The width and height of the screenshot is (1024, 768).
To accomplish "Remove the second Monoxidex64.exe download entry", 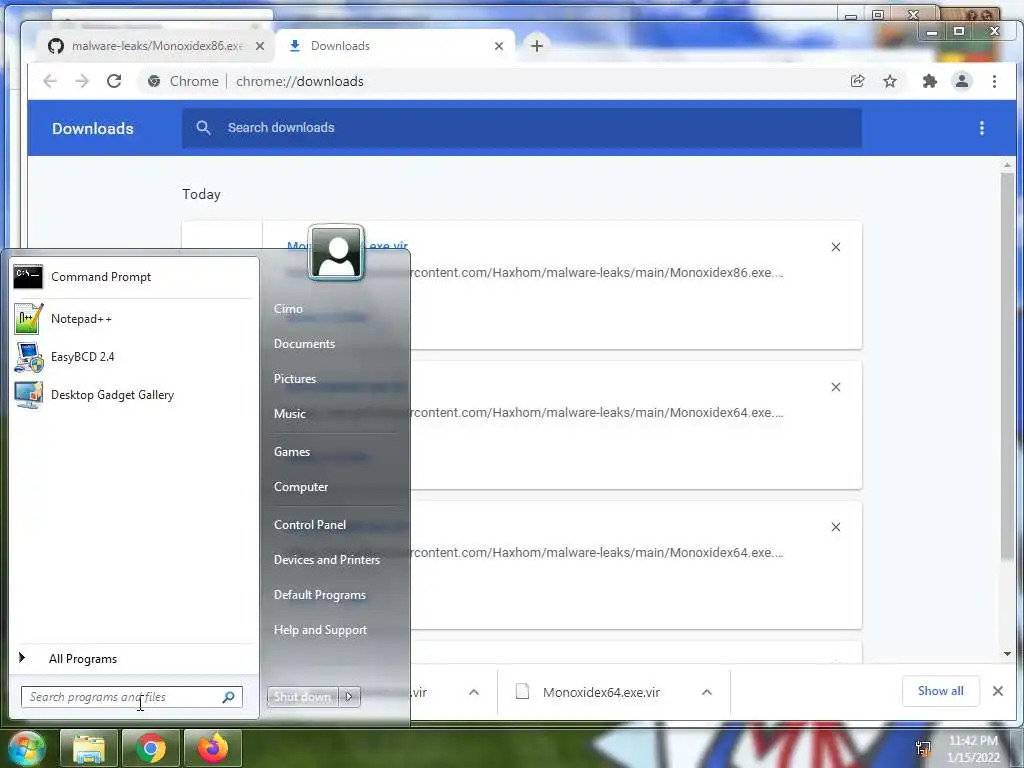I will click(836, 526).
